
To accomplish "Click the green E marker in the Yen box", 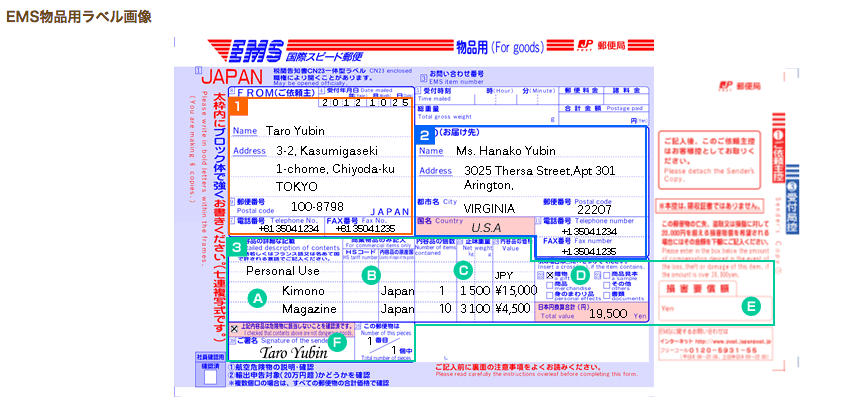I will 750,306.
